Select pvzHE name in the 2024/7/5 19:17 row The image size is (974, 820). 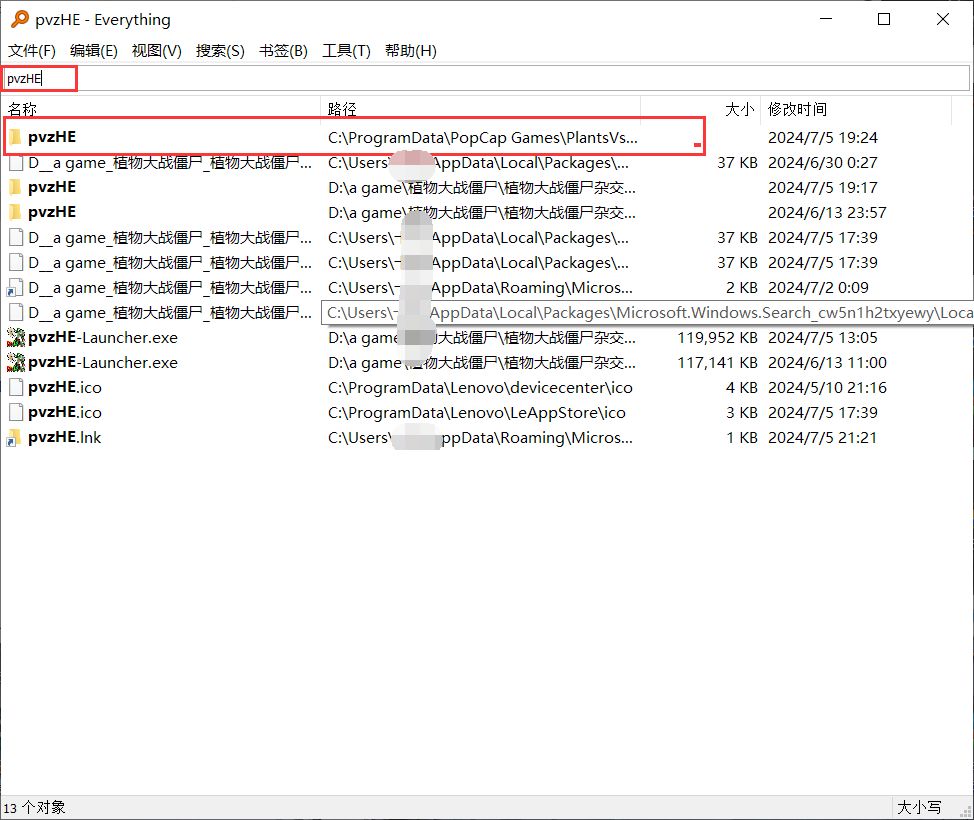52,187
